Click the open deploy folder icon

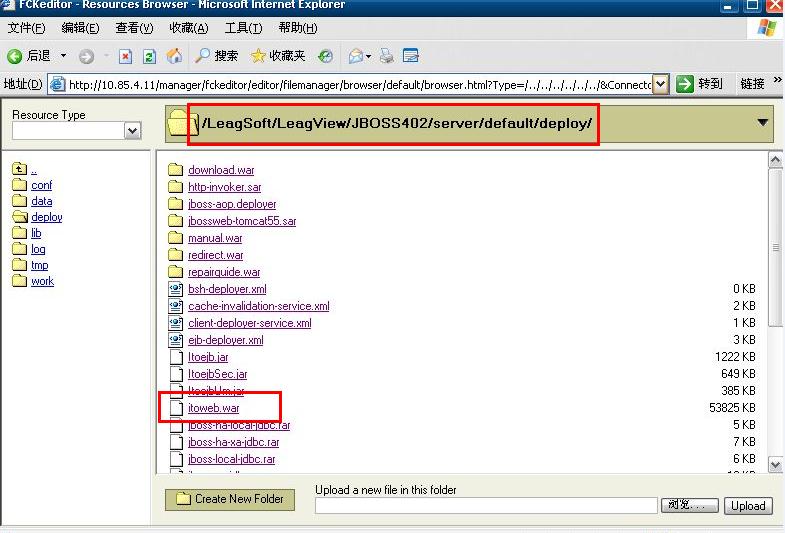pos(20,217)
